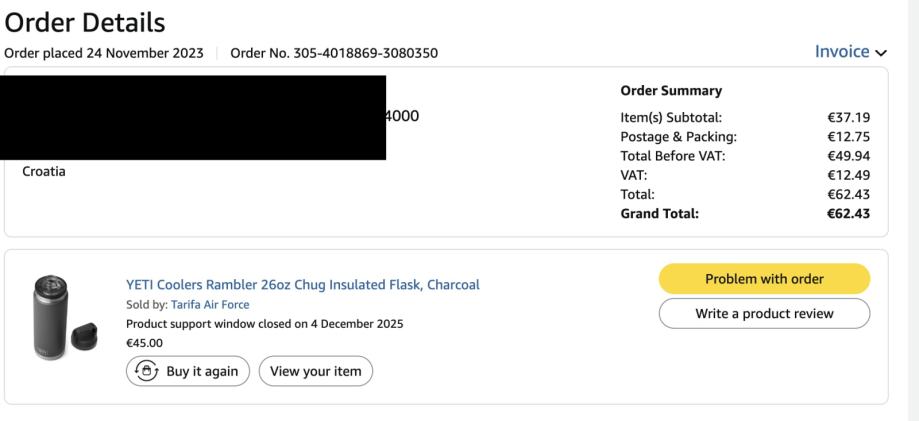Expand the Invoice chevron arrow
The image size is (919, 421).
point(880,53)
